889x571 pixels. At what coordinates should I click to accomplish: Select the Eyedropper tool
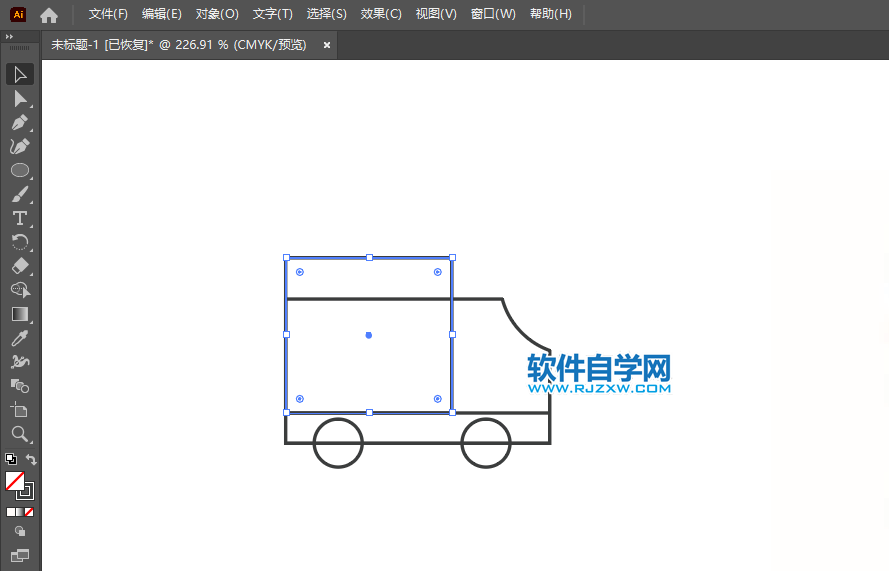20,338
